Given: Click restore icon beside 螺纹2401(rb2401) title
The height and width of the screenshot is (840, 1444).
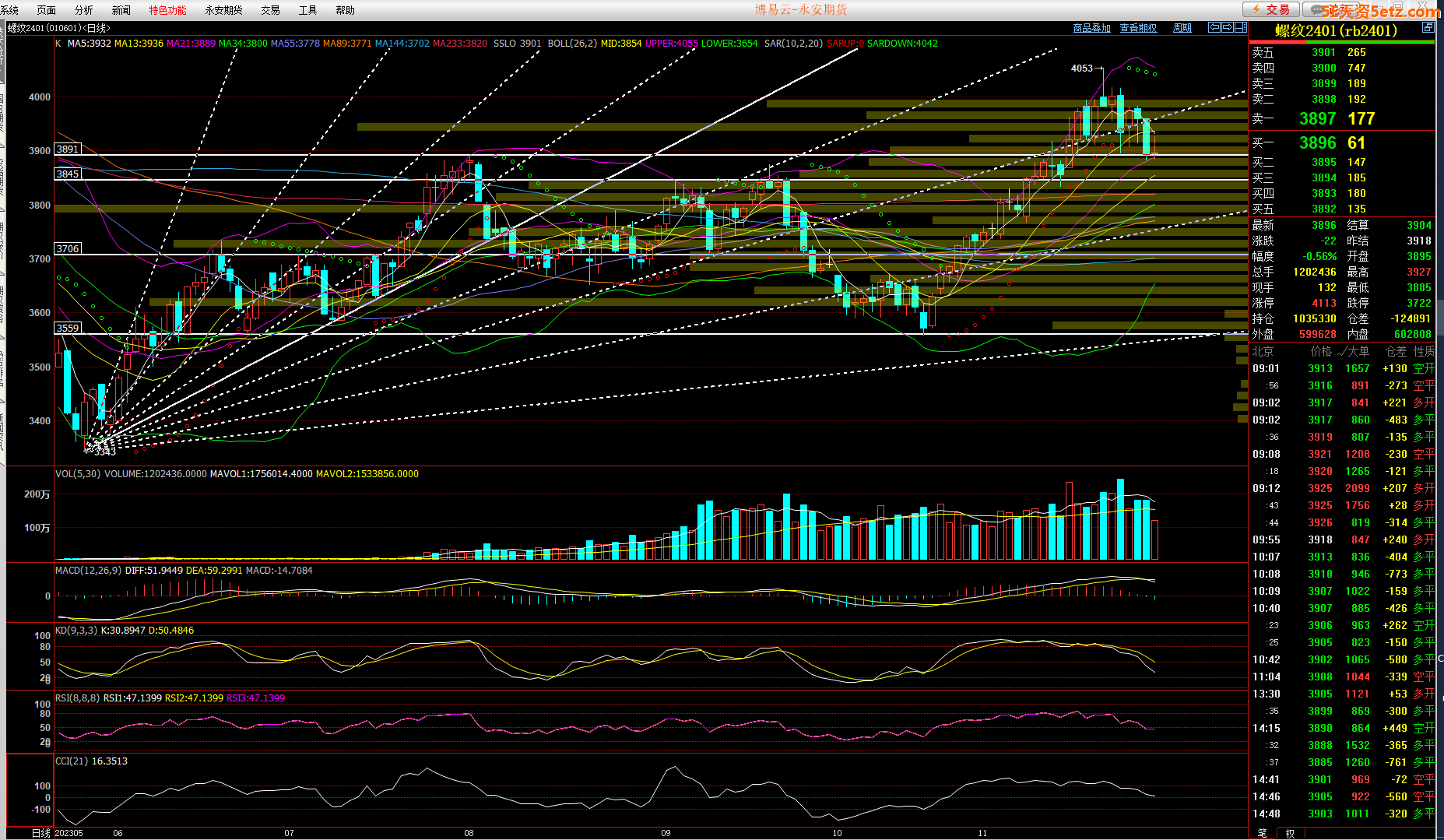Looking at the screenshot, I should coord(1428,27).
